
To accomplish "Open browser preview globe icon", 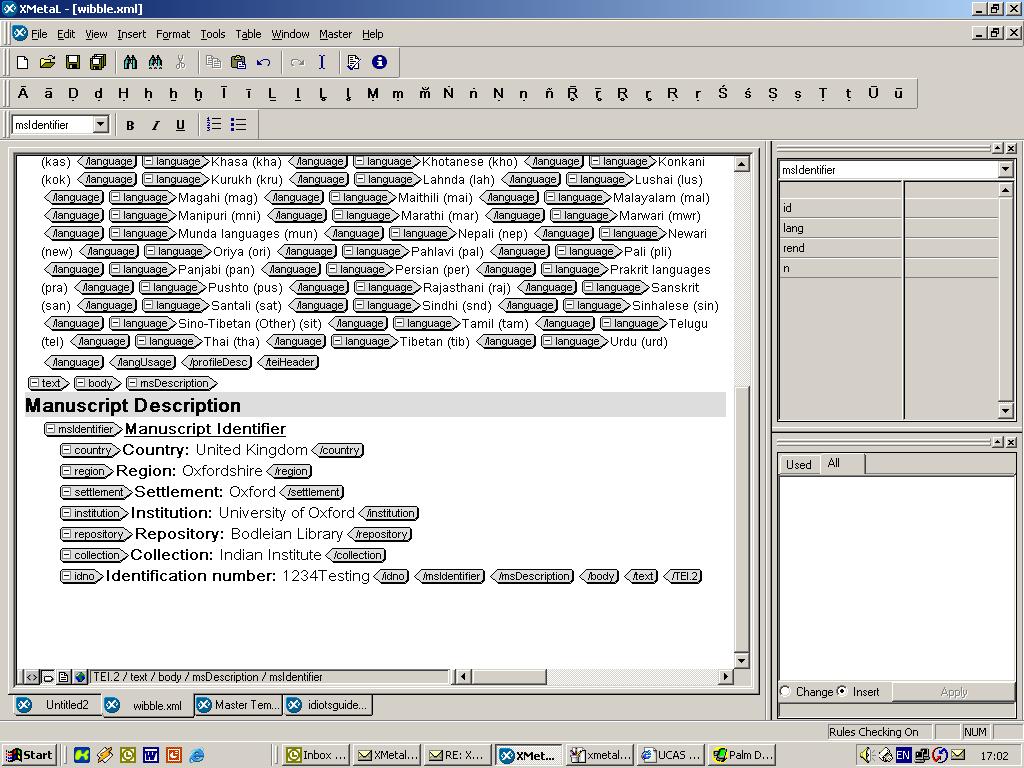I will (80, 677).
